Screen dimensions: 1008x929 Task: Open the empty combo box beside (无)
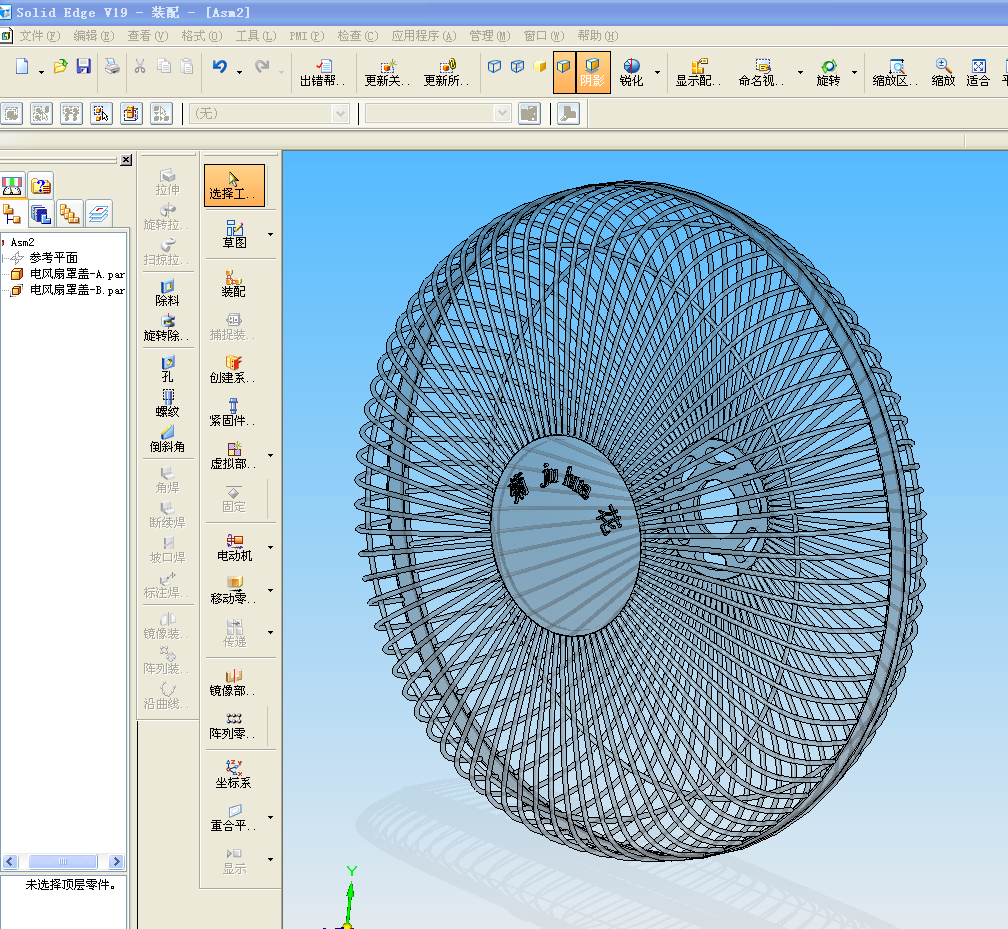click(x=438, y=114)
